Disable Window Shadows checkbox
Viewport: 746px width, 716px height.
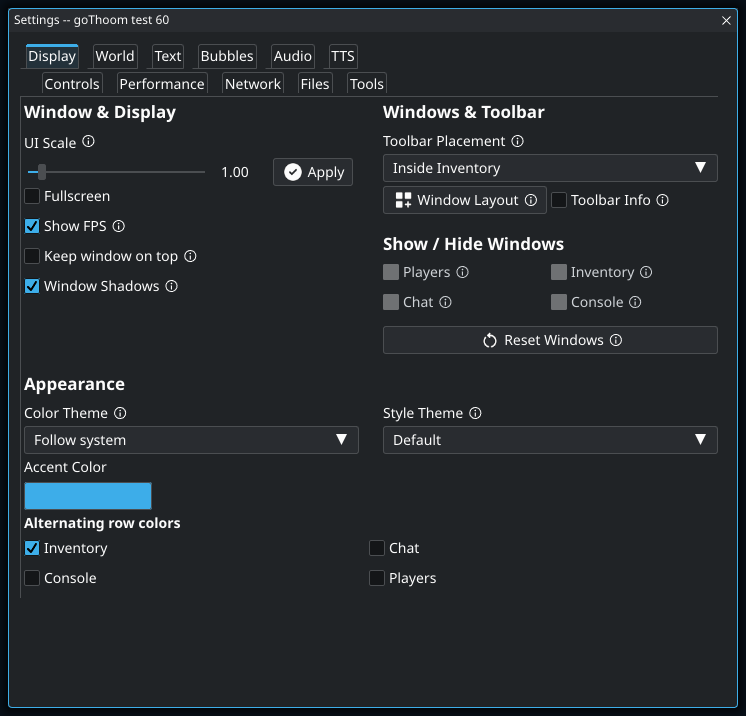point(32,286)
